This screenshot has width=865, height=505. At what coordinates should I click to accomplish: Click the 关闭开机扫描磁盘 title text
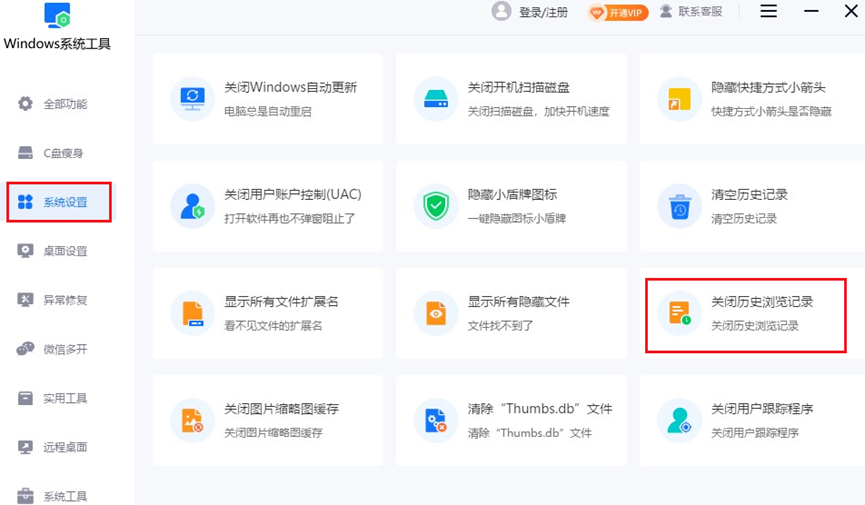(519, 87)
